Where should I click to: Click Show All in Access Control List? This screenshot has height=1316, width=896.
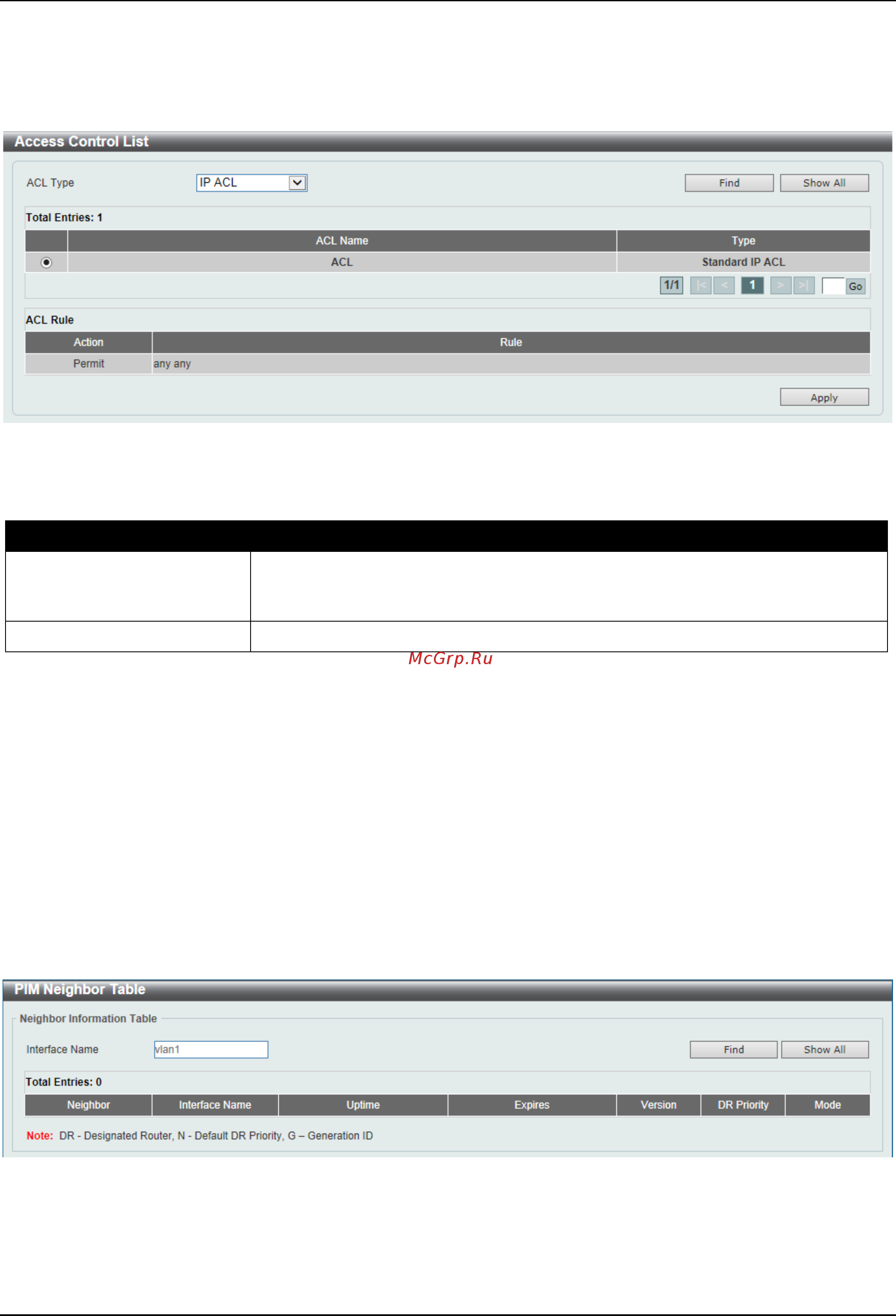(824, 183)
